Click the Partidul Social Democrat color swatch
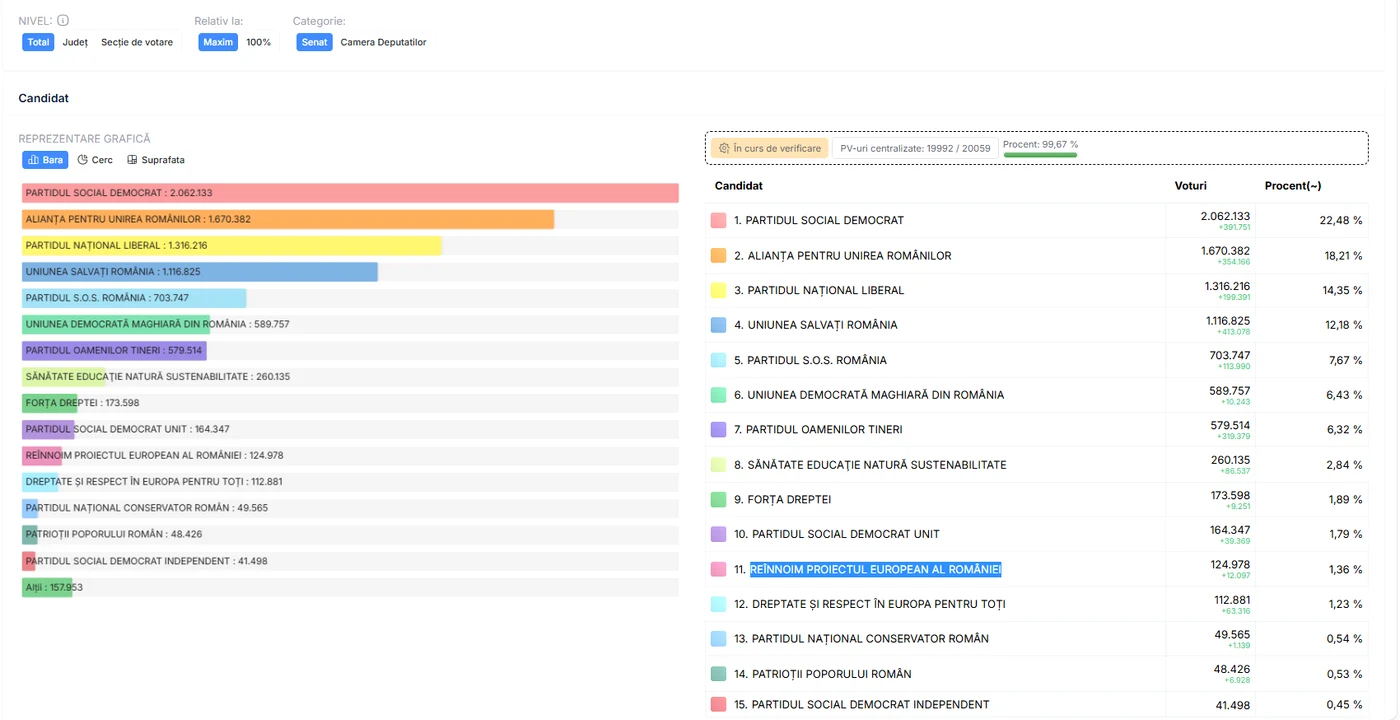 718,220
